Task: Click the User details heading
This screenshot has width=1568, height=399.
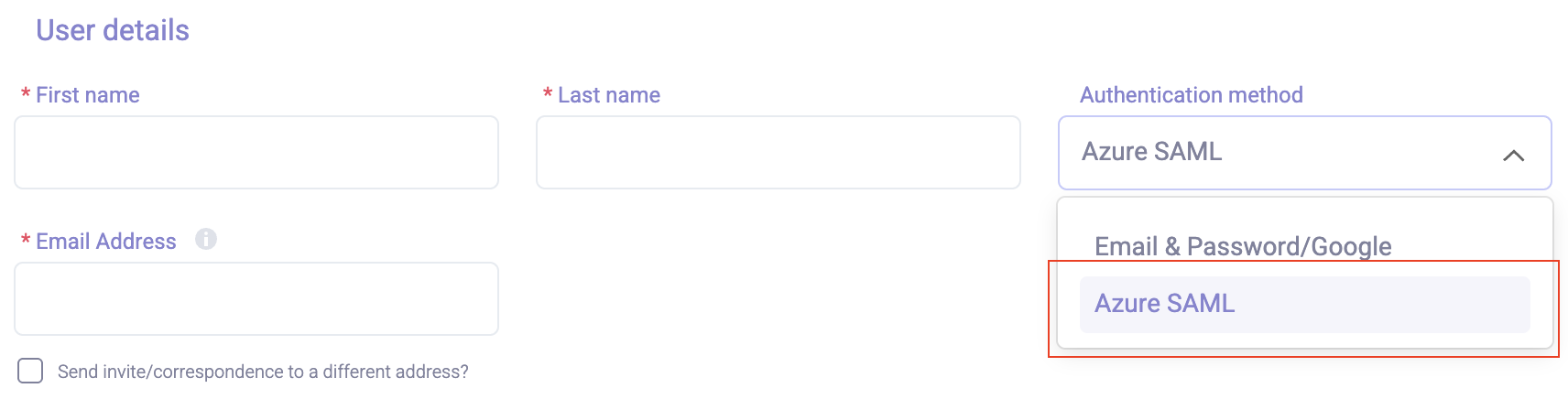Action: pyautogui.click(x=113, y=30)
